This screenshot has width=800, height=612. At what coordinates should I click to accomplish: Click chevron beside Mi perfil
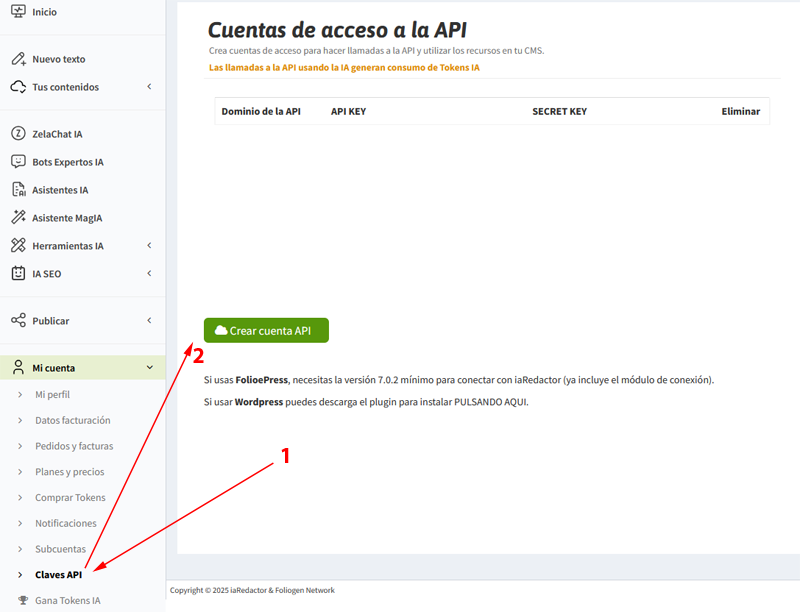pos(20,395)
